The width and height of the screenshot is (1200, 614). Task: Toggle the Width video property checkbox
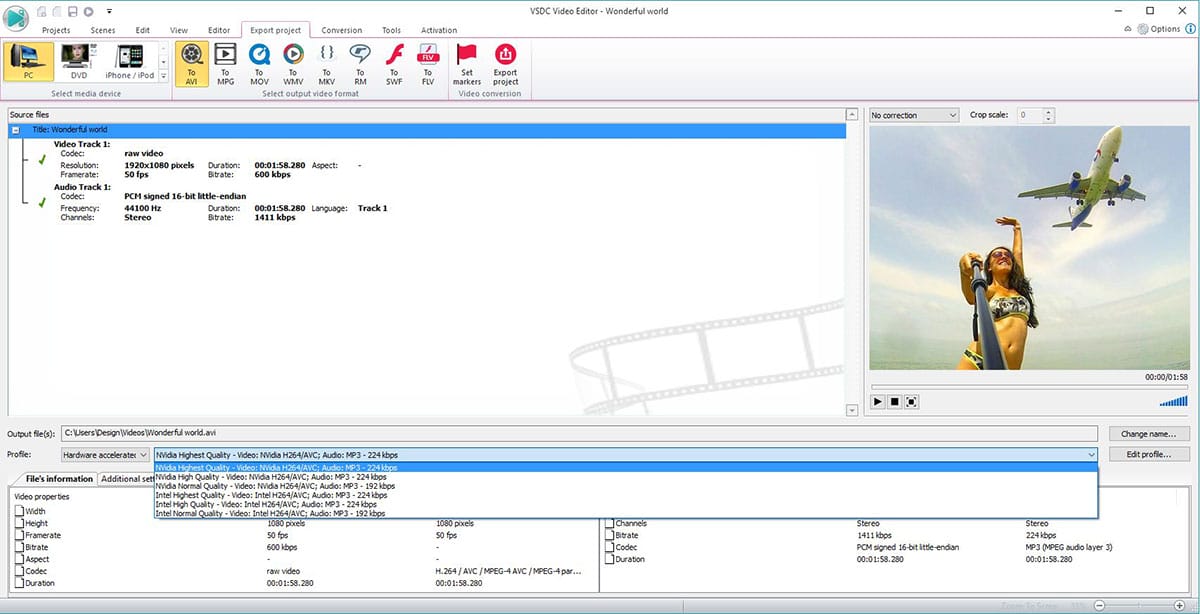19,512
